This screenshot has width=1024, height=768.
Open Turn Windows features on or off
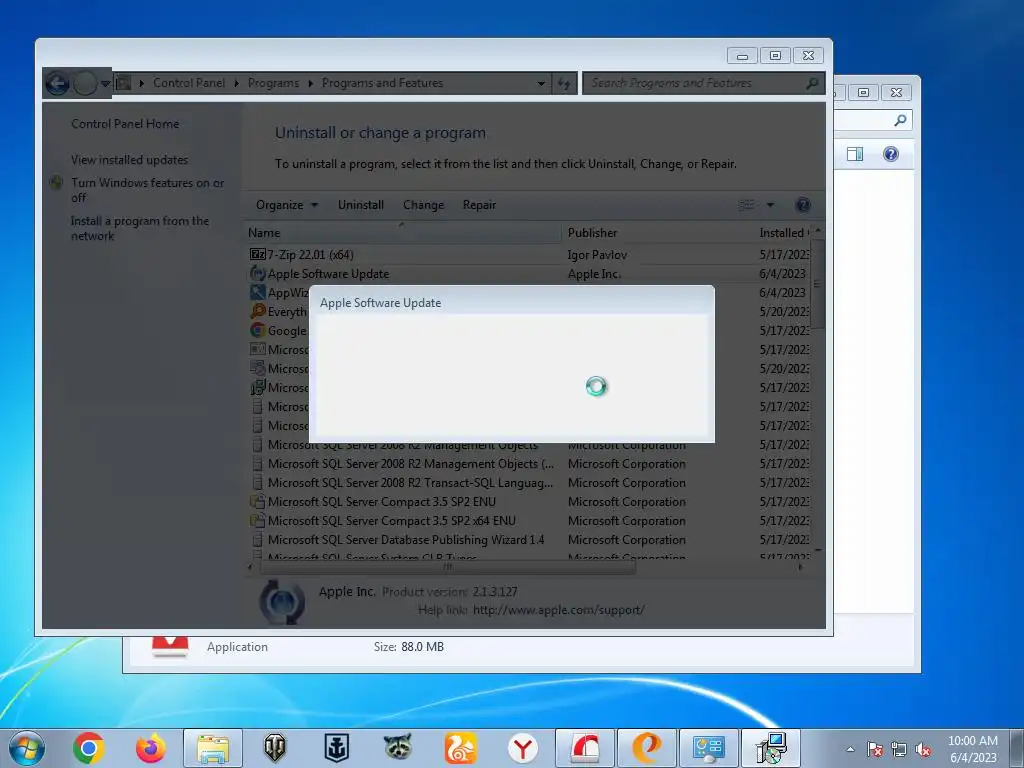pos(147,189)
